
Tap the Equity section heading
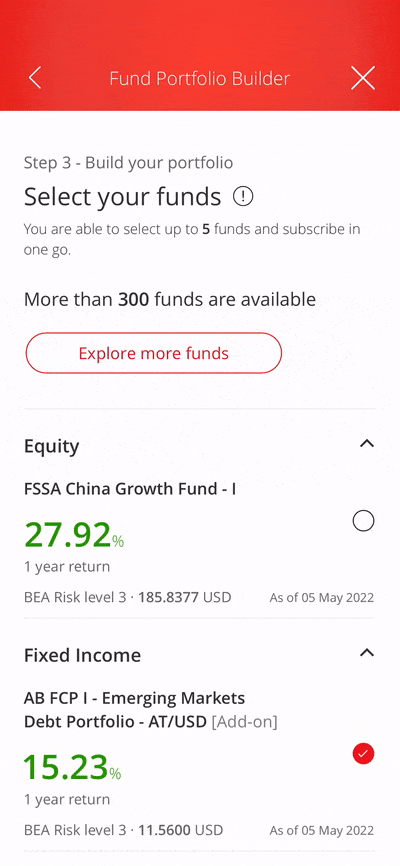pyautogui.click(x=51, y=446)
